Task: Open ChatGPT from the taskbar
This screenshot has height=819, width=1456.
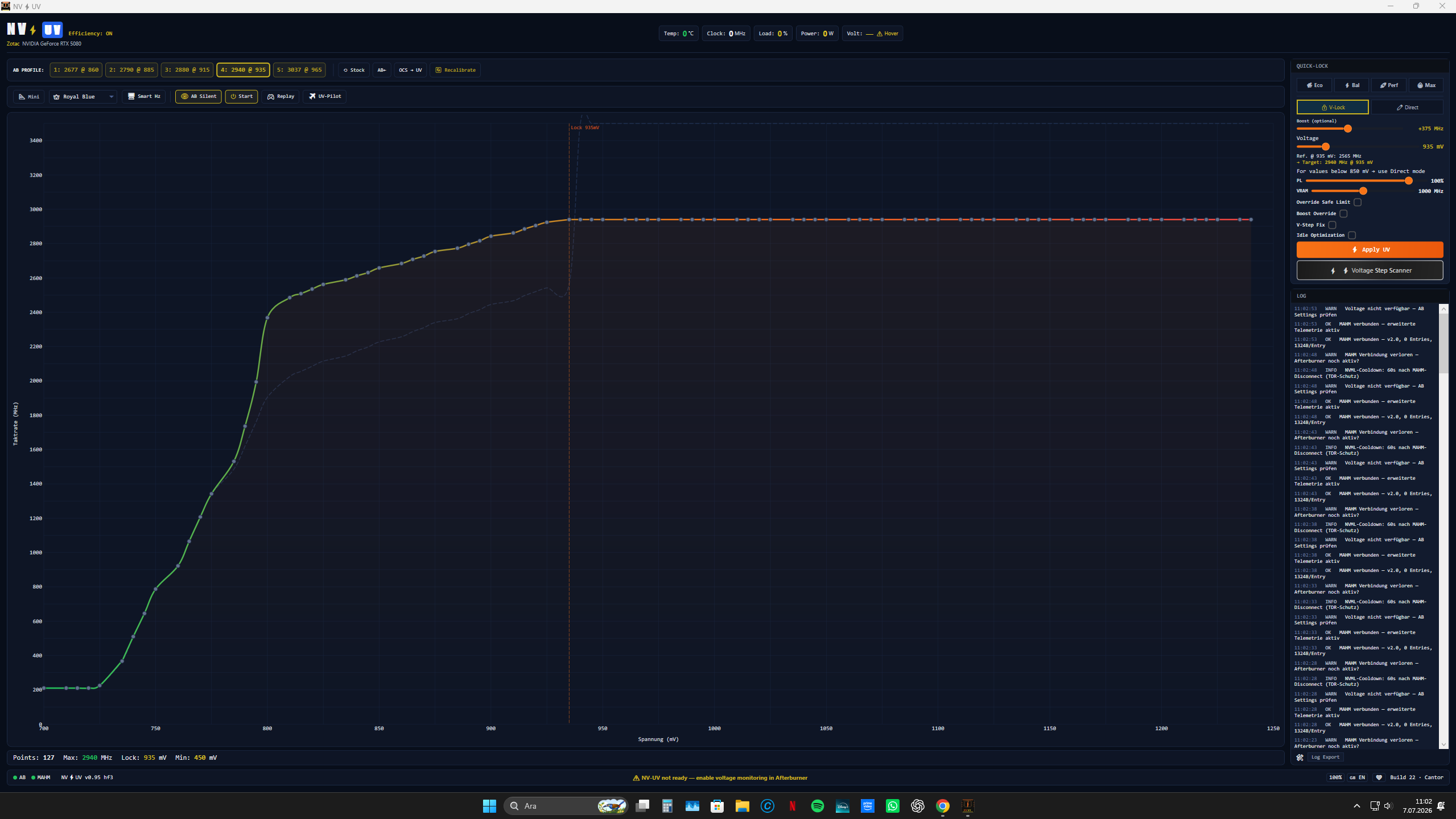Action: [918, 806]
